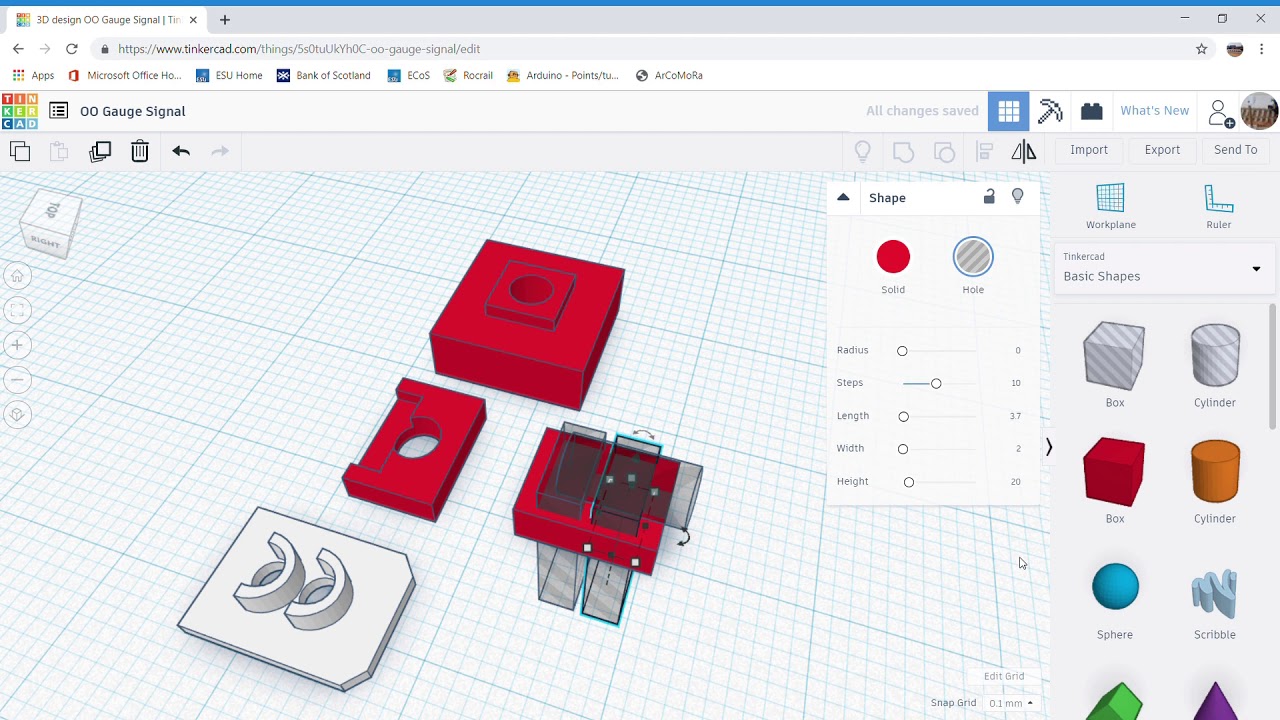Image resolution: width=1280 pixels, height=720 pixels.
Task: Switch to orthographic view cube icon
Action: (17, 415)
